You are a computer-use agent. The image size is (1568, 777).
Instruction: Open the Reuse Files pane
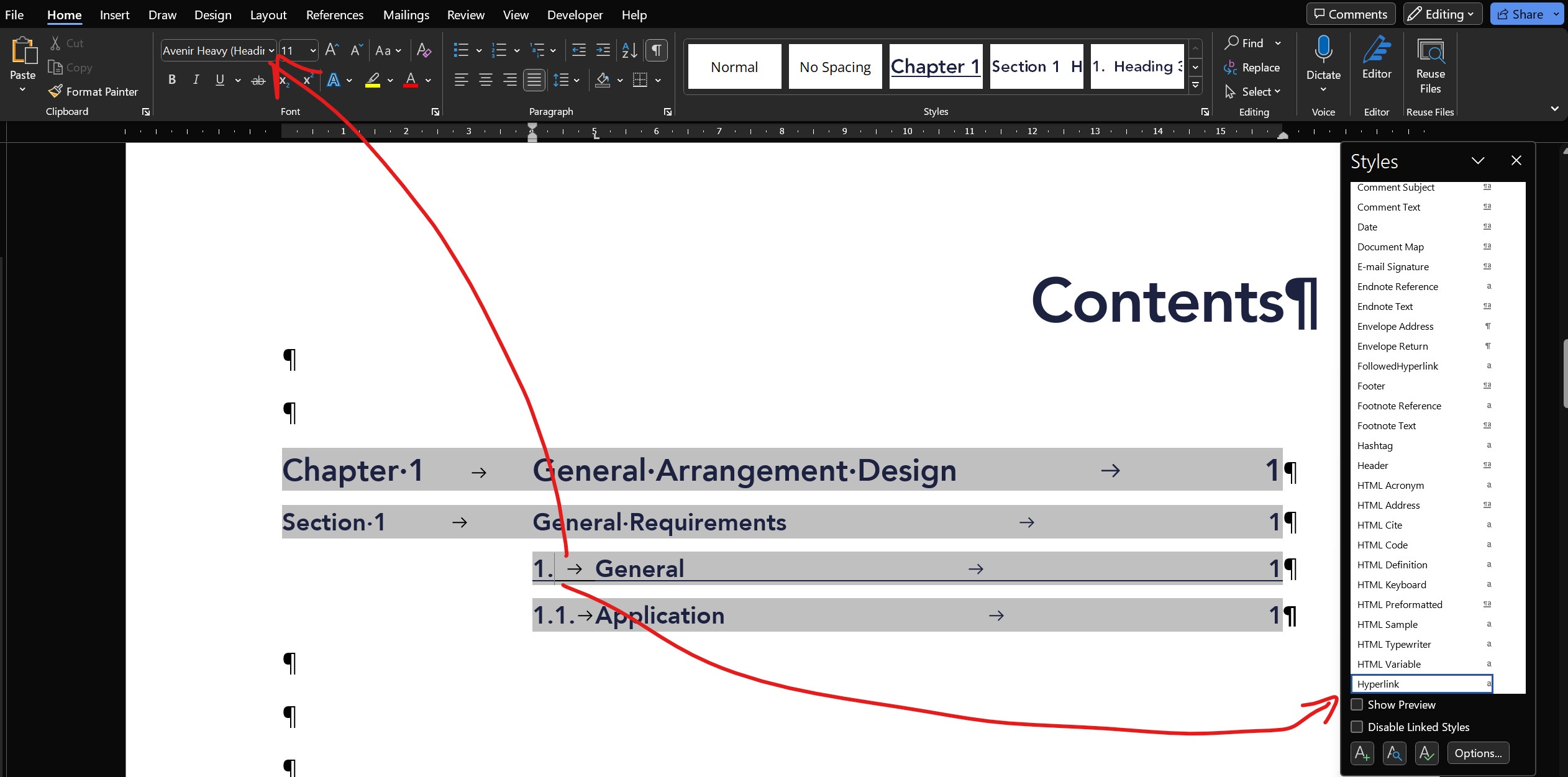[x=1430, y=66]
